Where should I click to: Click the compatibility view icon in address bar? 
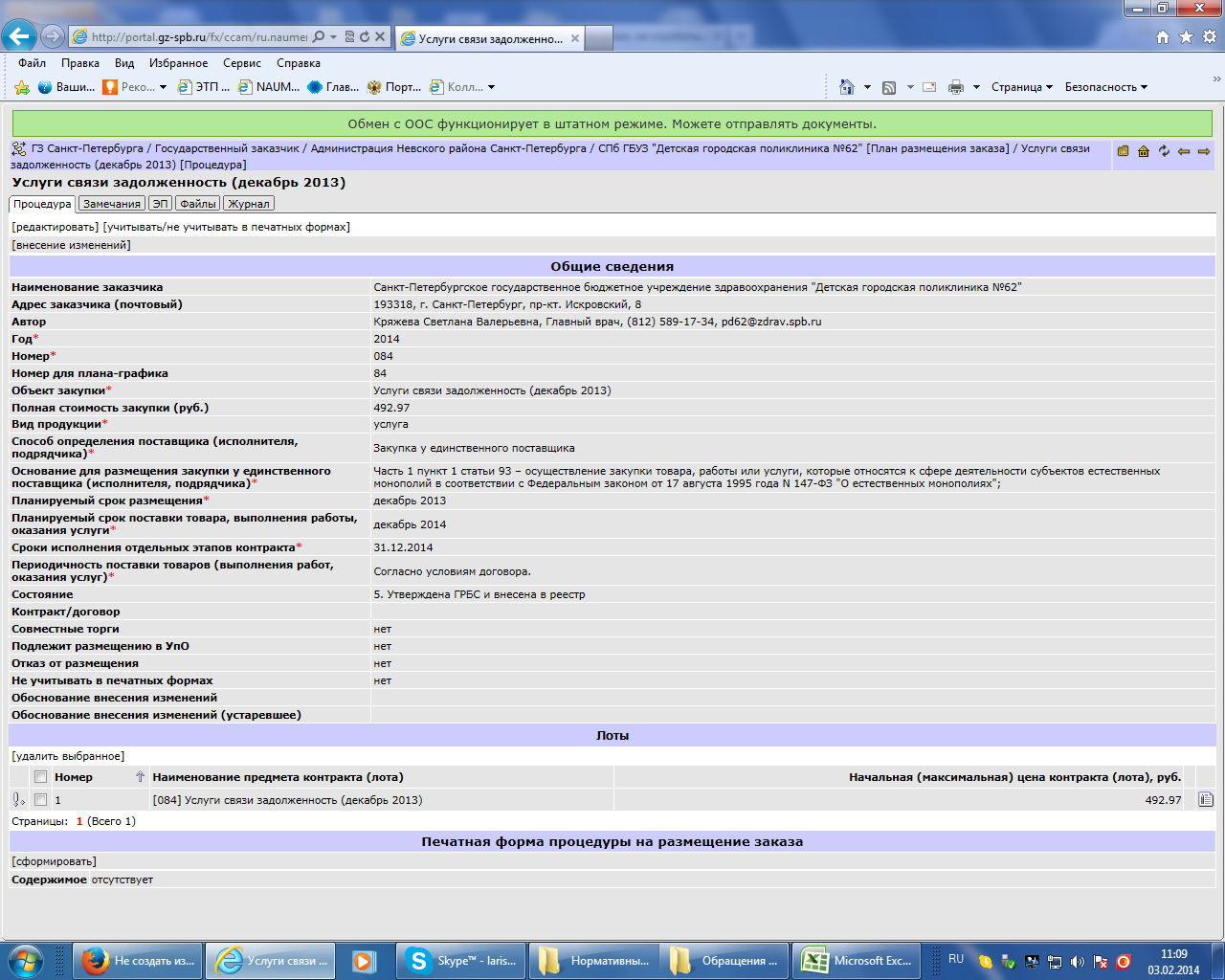tap(349, 37)
